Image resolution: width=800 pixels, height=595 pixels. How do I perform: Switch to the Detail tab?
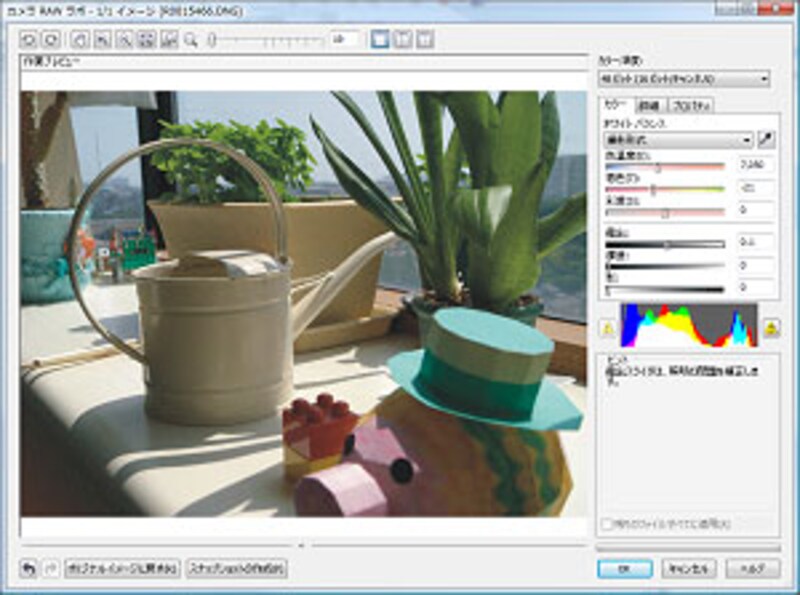tap(649, 106)
